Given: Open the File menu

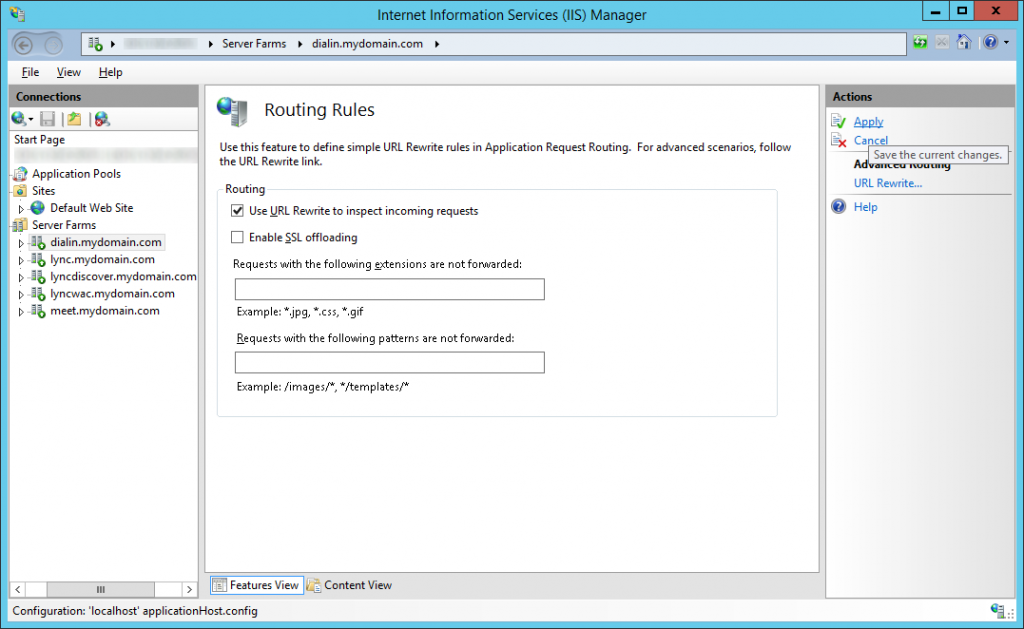Looking at the screenshot, I should pyautogui.click(x=30, y=72).
